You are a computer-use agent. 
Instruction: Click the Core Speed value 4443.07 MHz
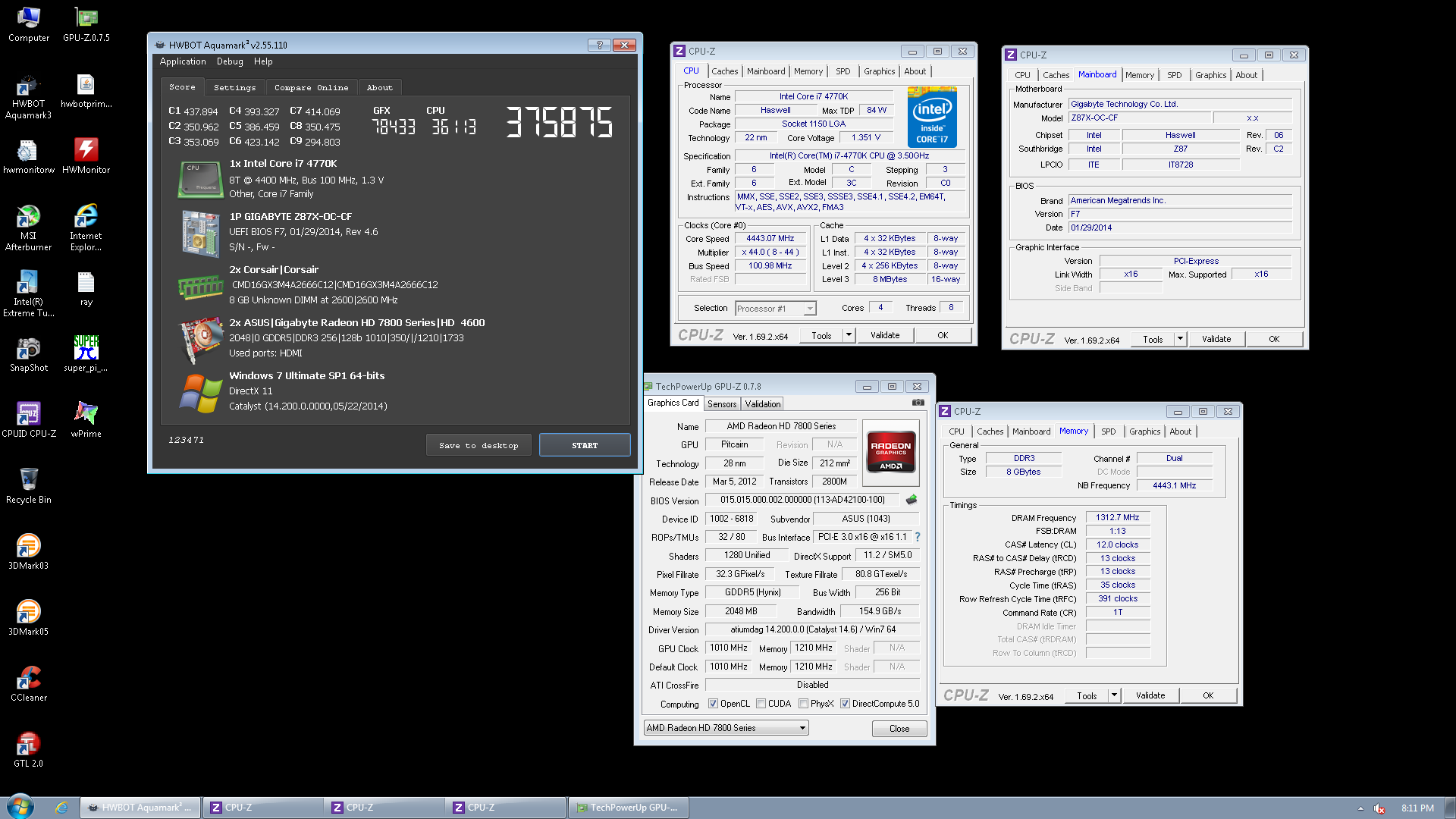(770, 238)
